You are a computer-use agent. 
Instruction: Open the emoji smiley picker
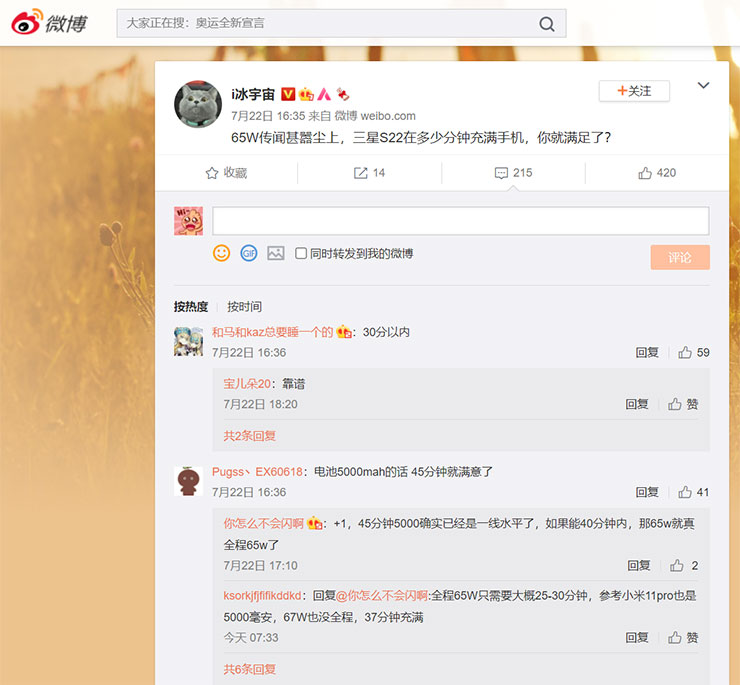point(221,254)
